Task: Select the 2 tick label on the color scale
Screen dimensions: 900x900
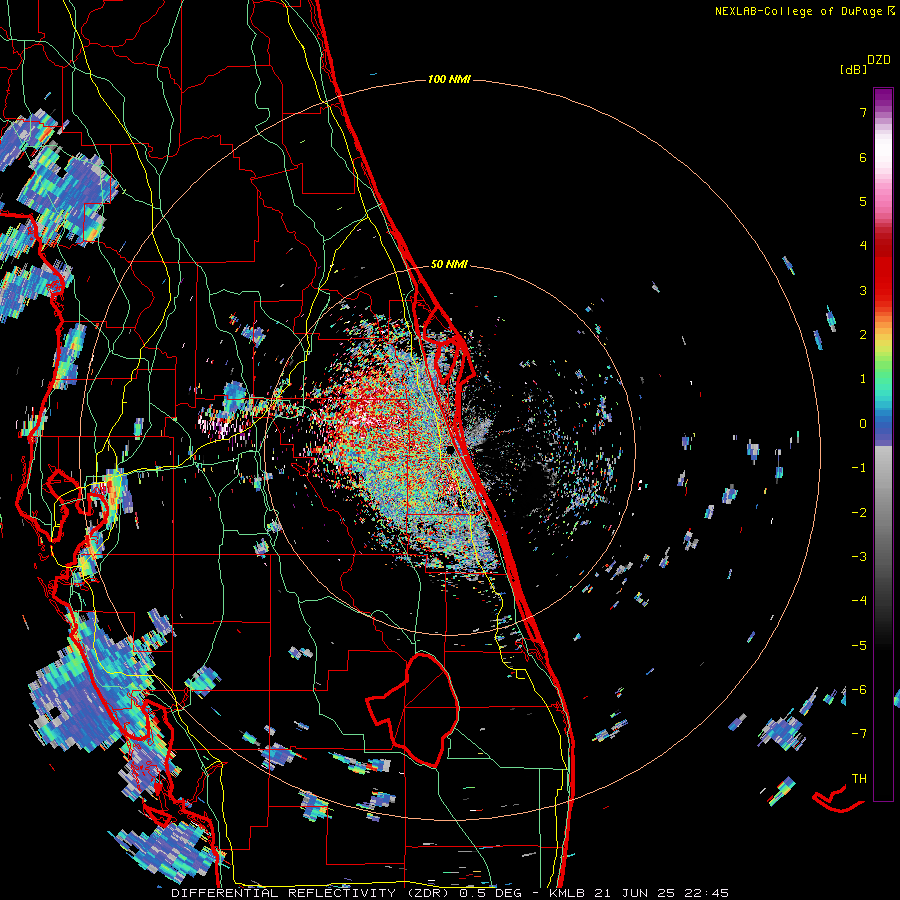Action: pyautogui.click(x=863, y=335)
